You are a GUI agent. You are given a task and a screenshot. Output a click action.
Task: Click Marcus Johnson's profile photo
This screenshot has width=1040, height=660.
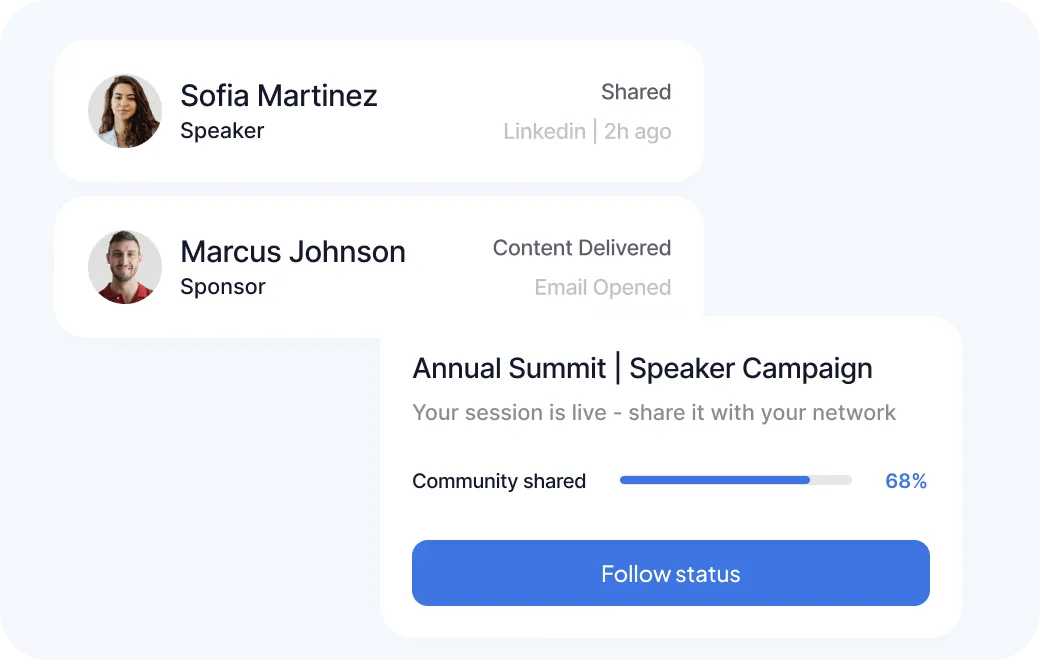click(125, 267)
